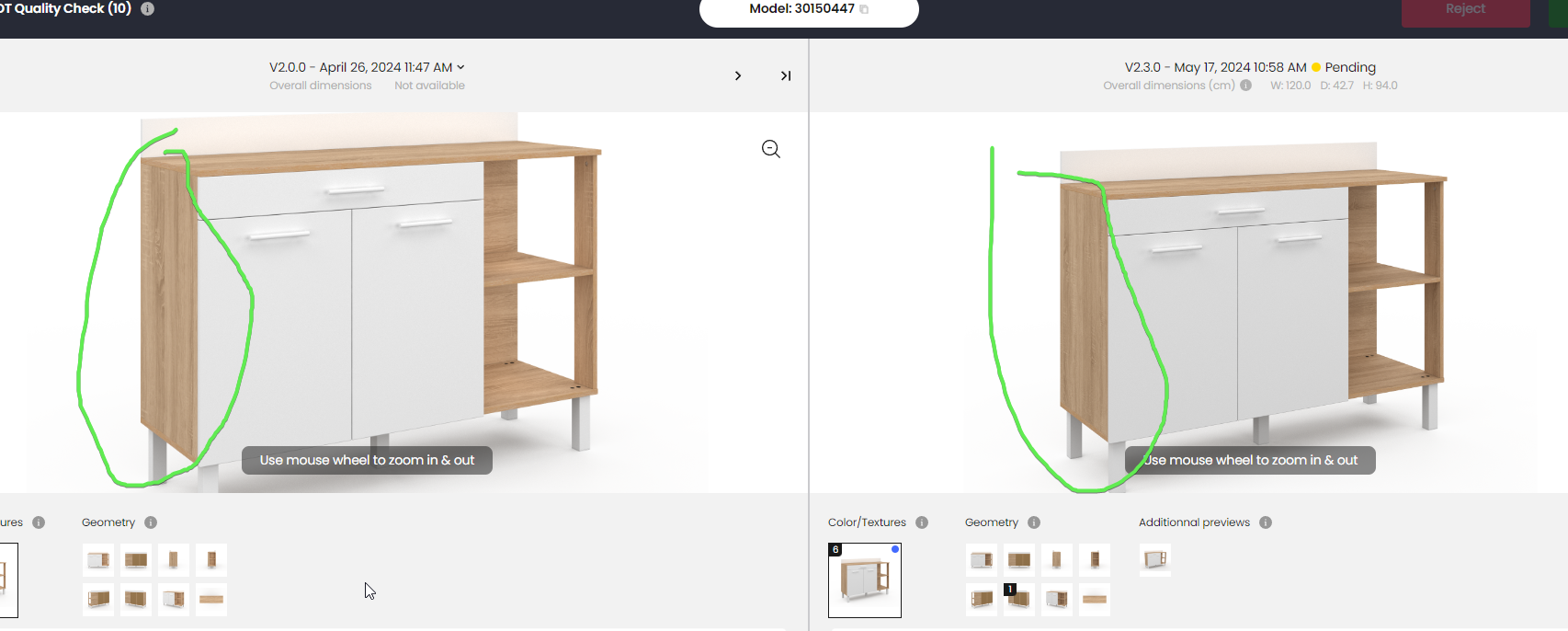Expand the V2.0.0 April 26 version dropdown
The height and width of the screenshot is (631, 1568).
pyautogui.click(x=367, y=67)
